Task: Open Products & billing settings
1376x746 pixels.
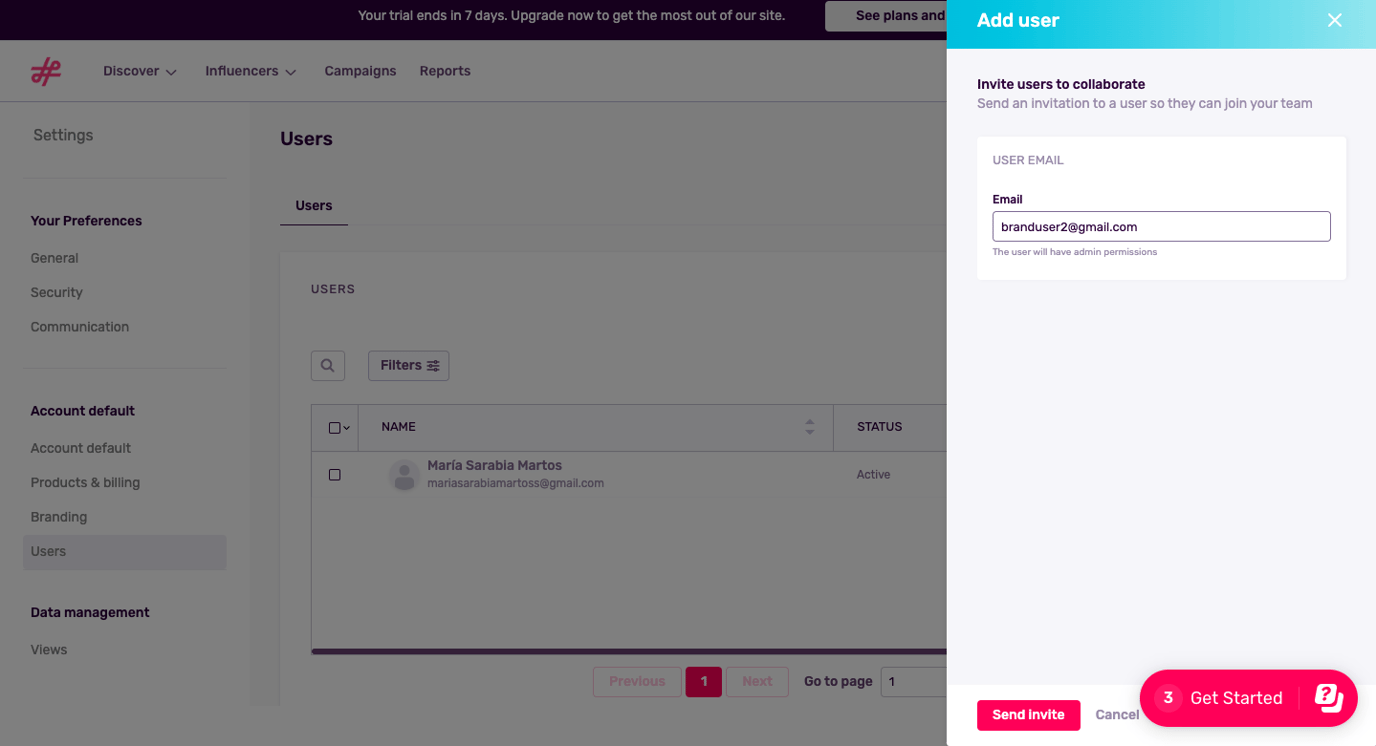Action: 85,483
